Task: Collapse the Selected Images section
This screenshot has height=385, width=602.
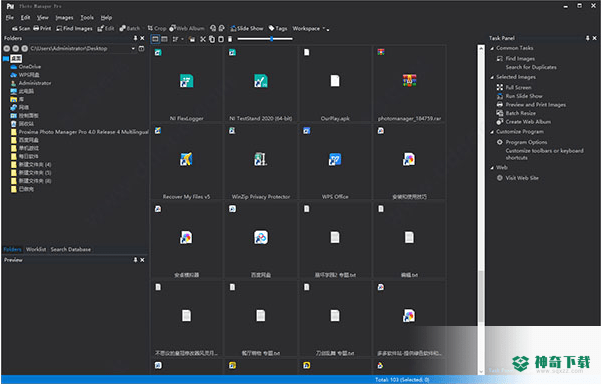Action: [492, 77]
